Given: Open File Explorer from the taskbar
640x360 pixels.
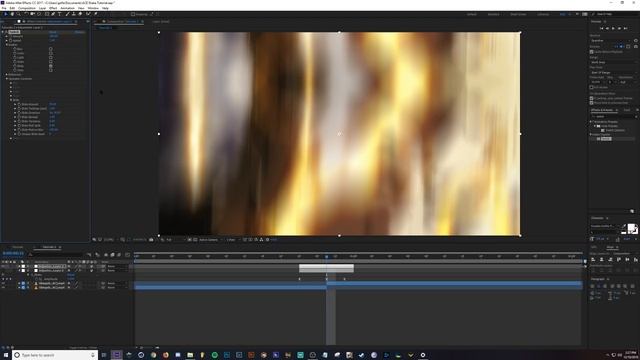Looking at the screenshot, I should pos(190,355).
